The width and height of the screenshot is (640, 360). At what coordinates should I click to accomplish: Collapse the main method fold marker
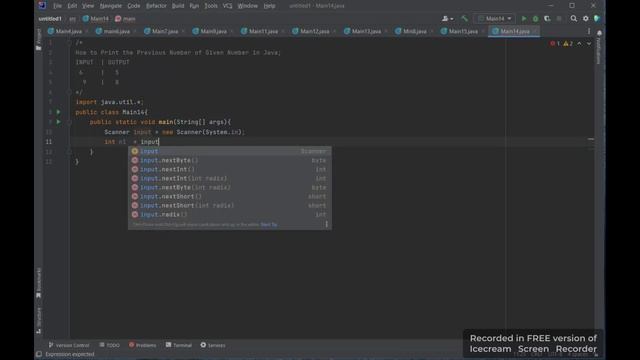click(69, 122)
